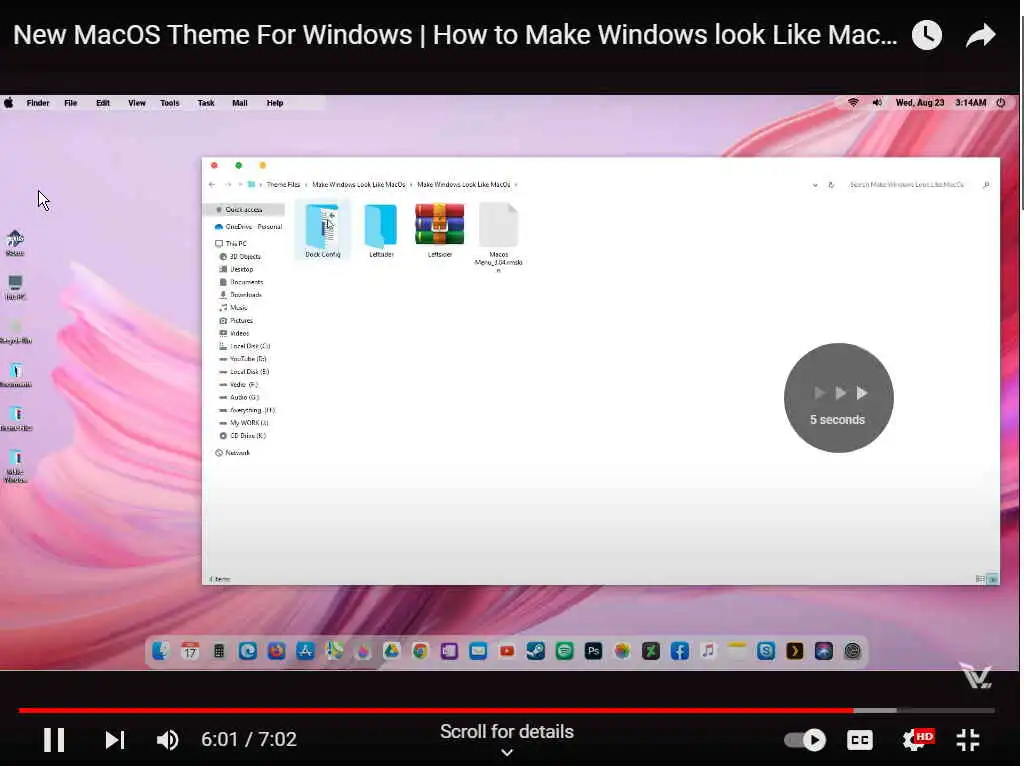The width and height of the screenshot is (1024, 766).
Task: Open address bar history dropdown
Action: pos(815,185)
